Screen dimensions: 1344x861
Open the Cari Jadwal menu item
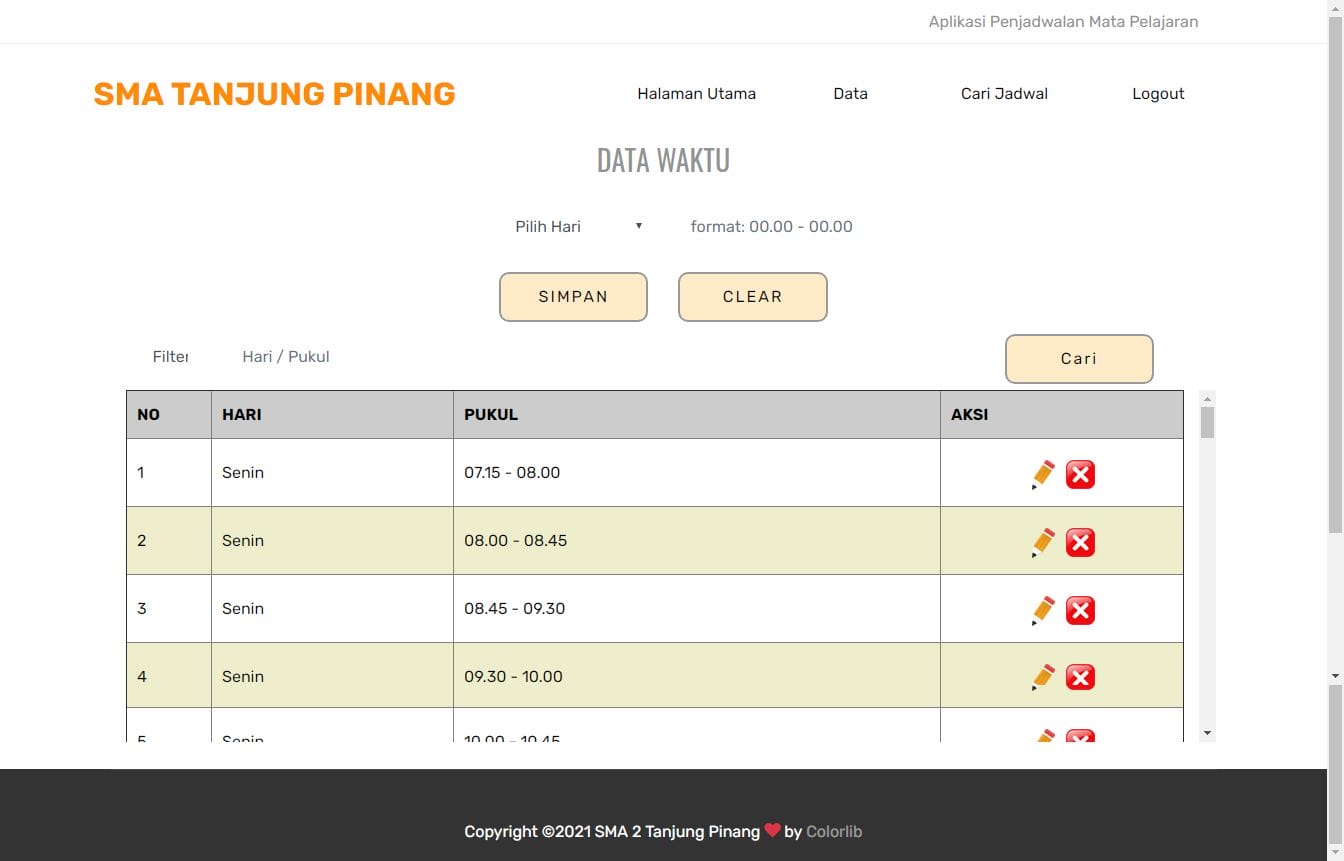click(1004, 94)
